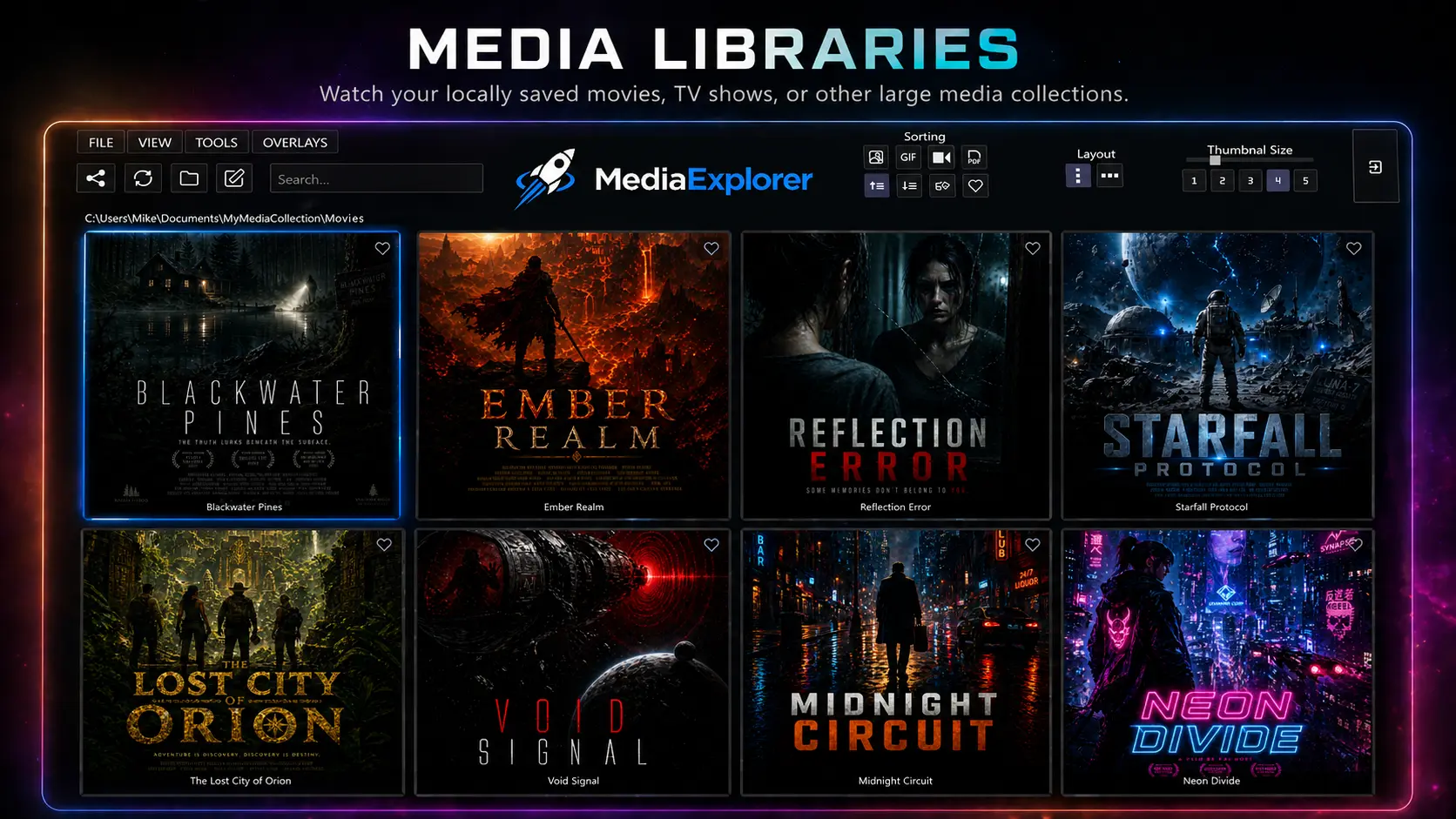Viewport: 1456px width, 819px height.
Task: Focus the Search input field
Action: (376, 178)
